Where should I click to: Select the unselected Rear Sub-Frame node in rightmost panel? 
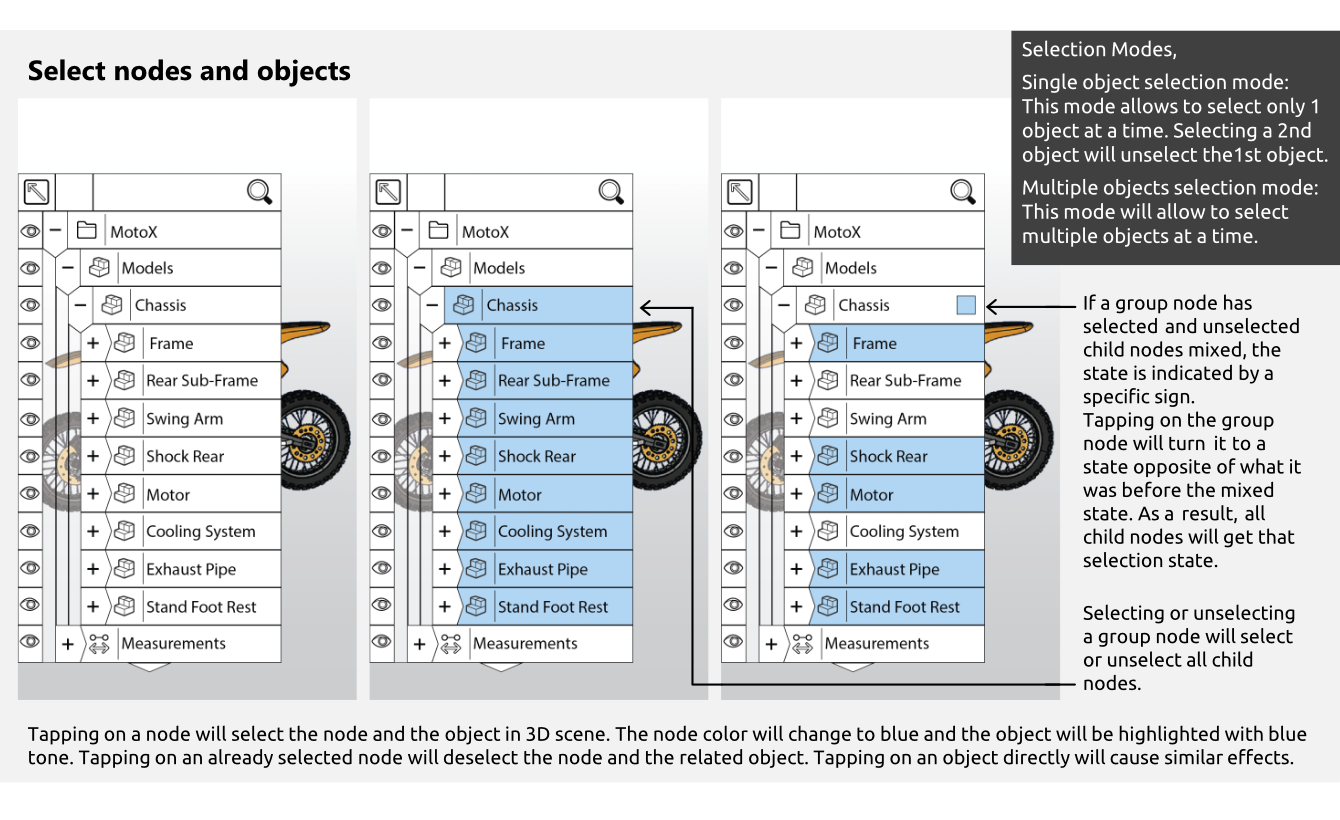[904, 381]
